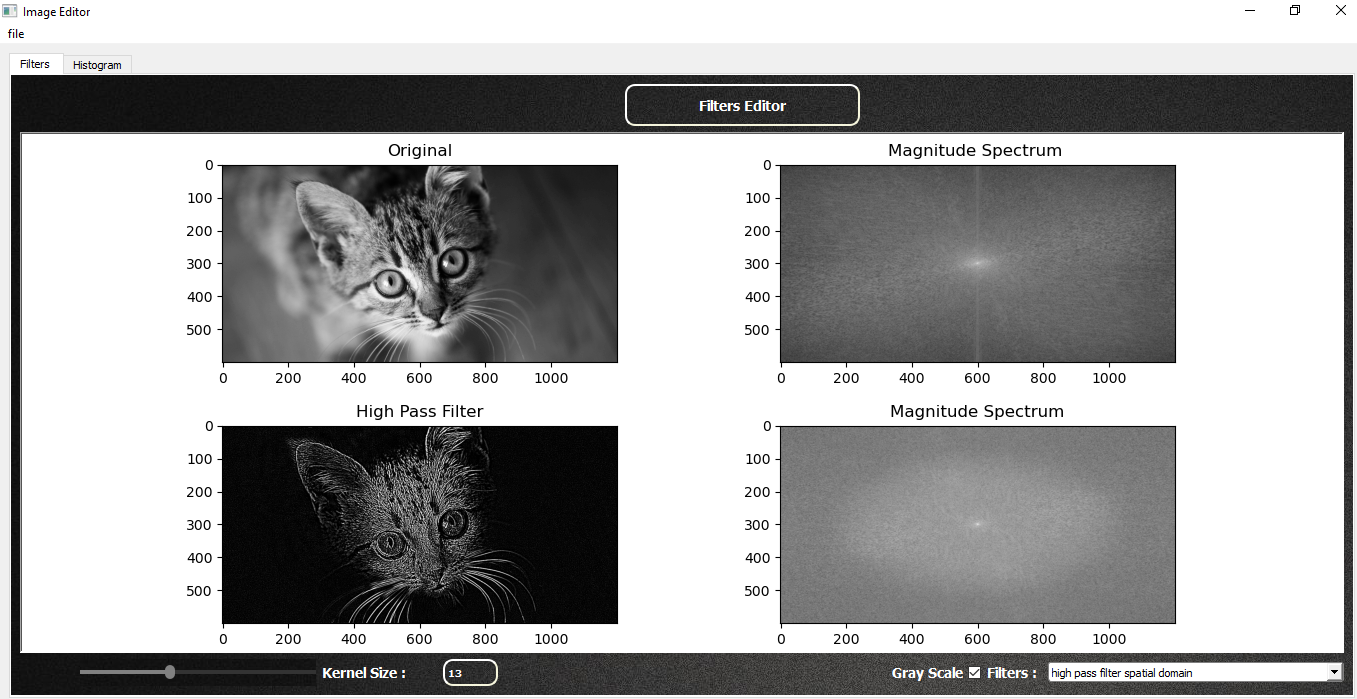This screenshot has height=699, width=1357.
Task: Click the Original cat image preview
Action: point(420,262)
